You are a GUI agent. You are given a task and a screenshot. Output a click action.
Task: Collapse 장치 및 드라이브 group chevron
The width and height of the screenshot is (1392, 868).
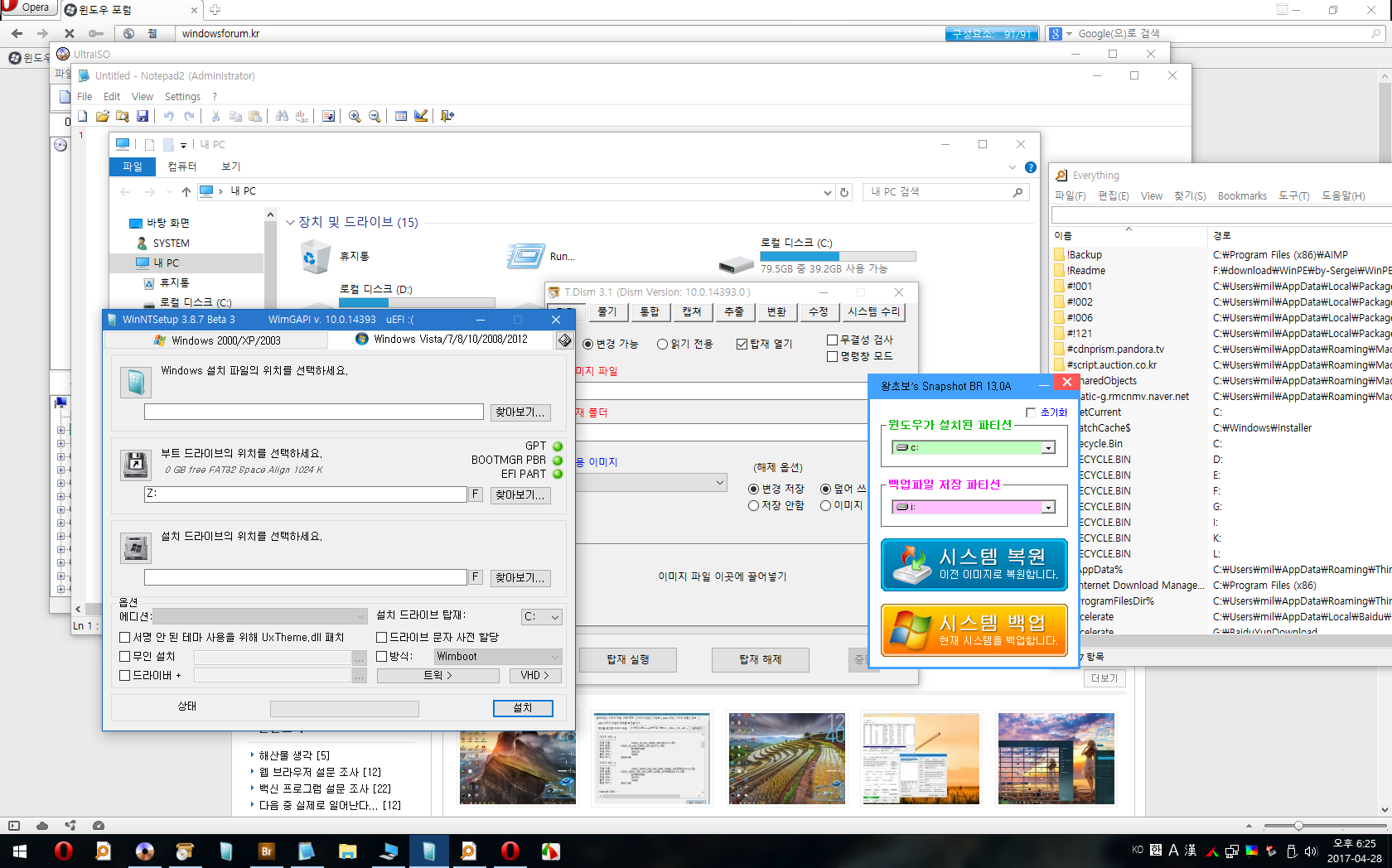[x=291, y=223]
